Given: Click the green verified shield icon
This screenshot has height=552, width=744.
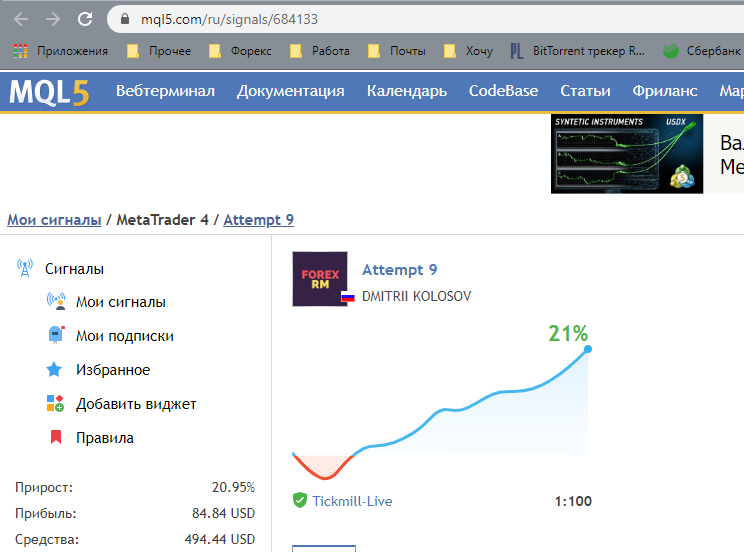Looking at the screenshot, I should 300,500.
